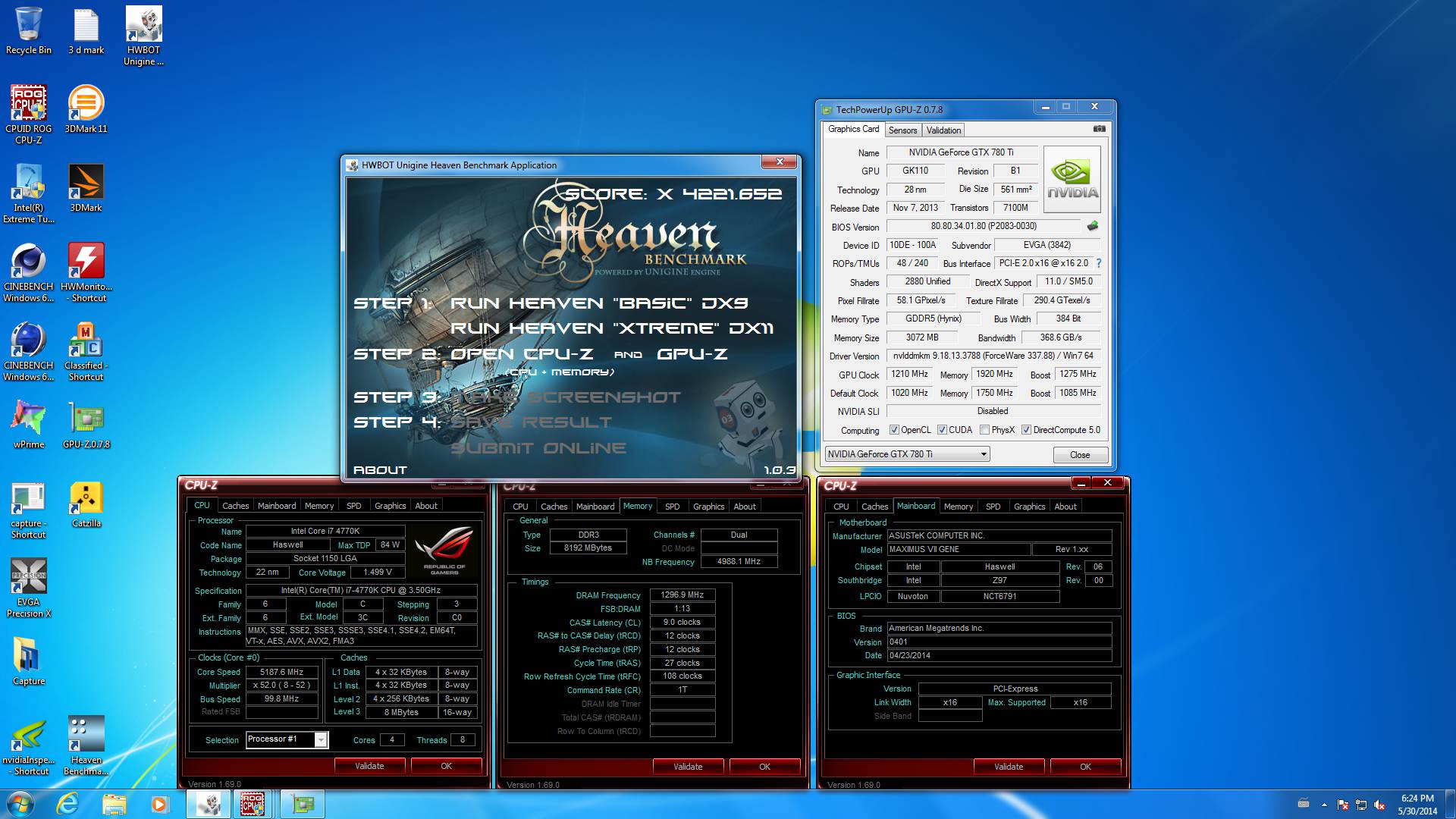This screenshot has width=1456, height=819.
Task: Open EVGA Precision X desktop icon
Action: 29,588
